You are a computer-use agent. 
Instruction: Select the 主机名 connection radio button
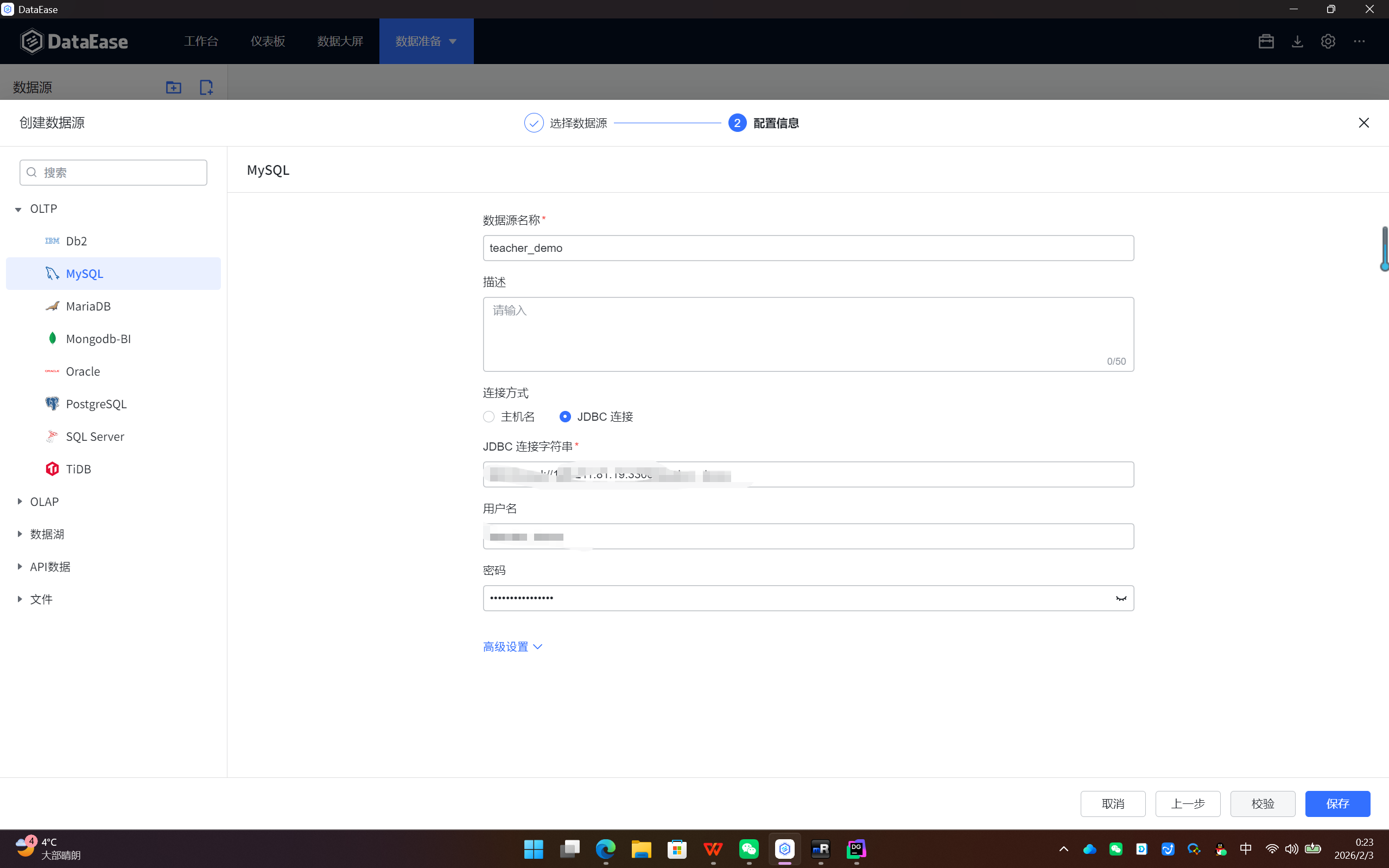tap(489, 417)
